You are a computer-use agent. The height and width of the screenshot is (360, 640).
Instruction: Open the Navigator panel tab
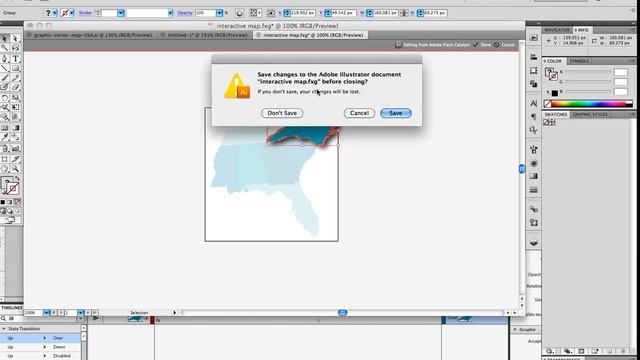pos(557,30)
